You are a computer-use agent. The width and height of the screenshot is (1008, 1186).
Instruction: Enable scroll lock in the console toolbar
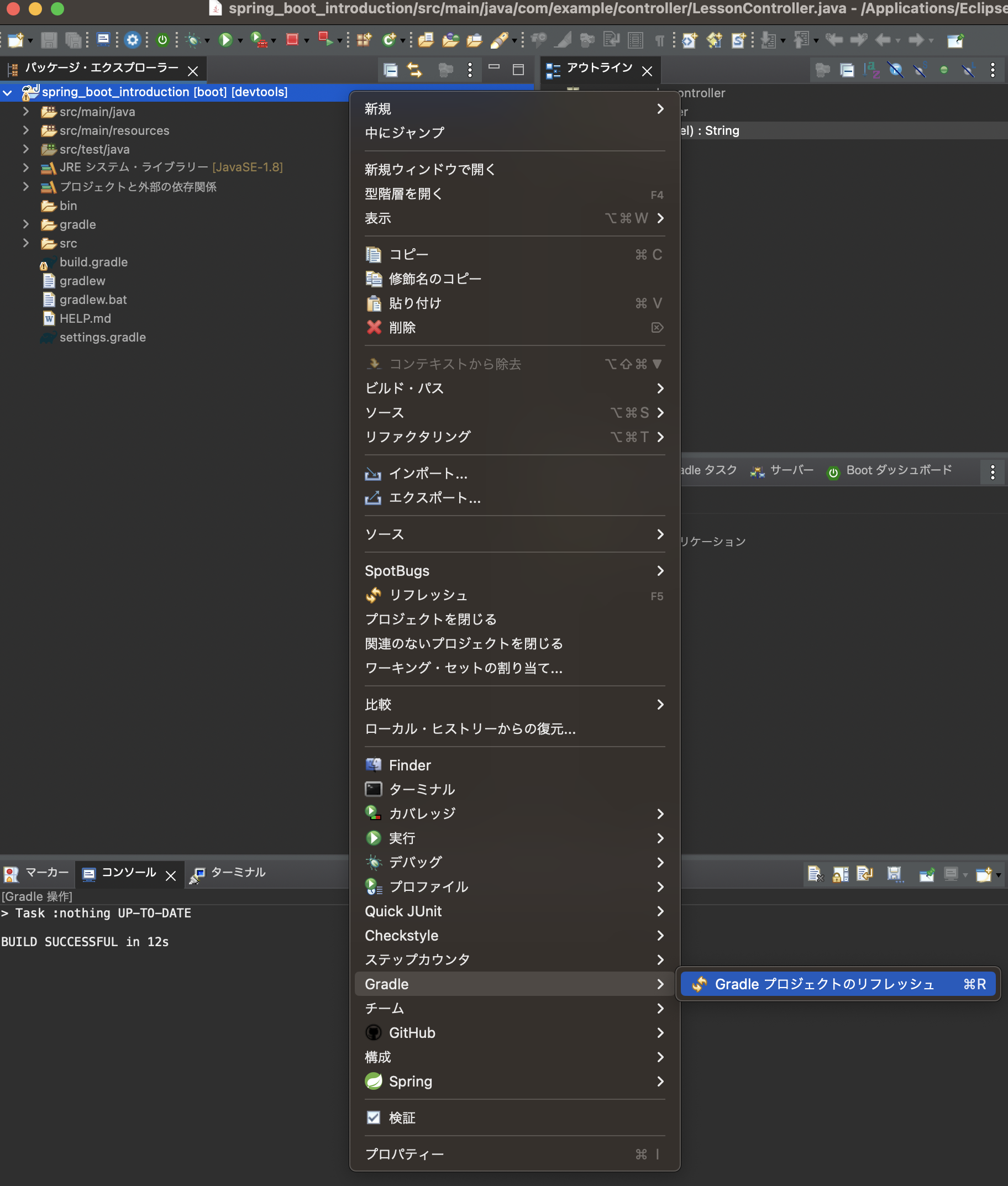point(841,874)
